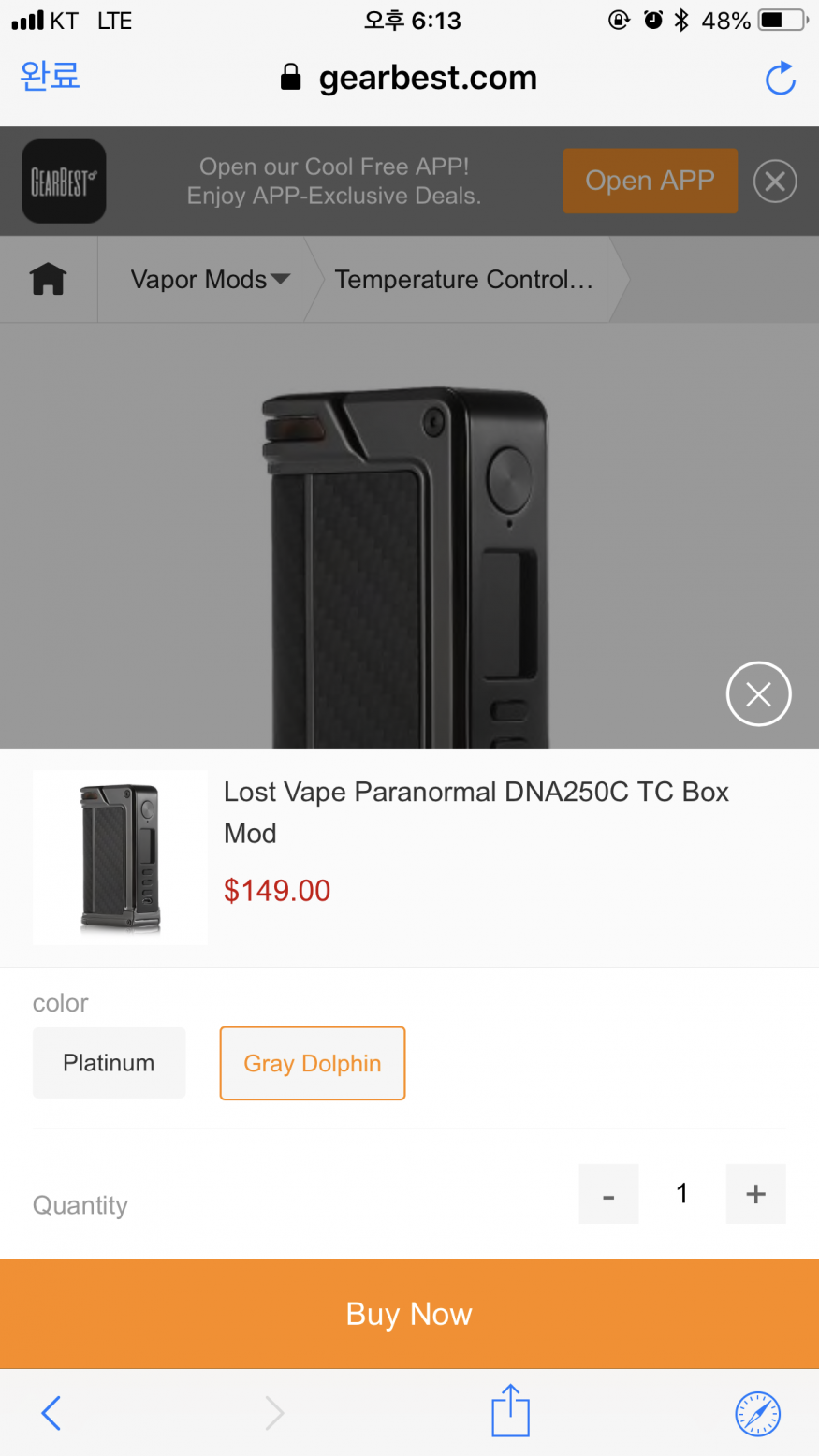Tap the forward navigation arrow
The height and width of the screenshot is (1456, 819).
(273, 1413)
